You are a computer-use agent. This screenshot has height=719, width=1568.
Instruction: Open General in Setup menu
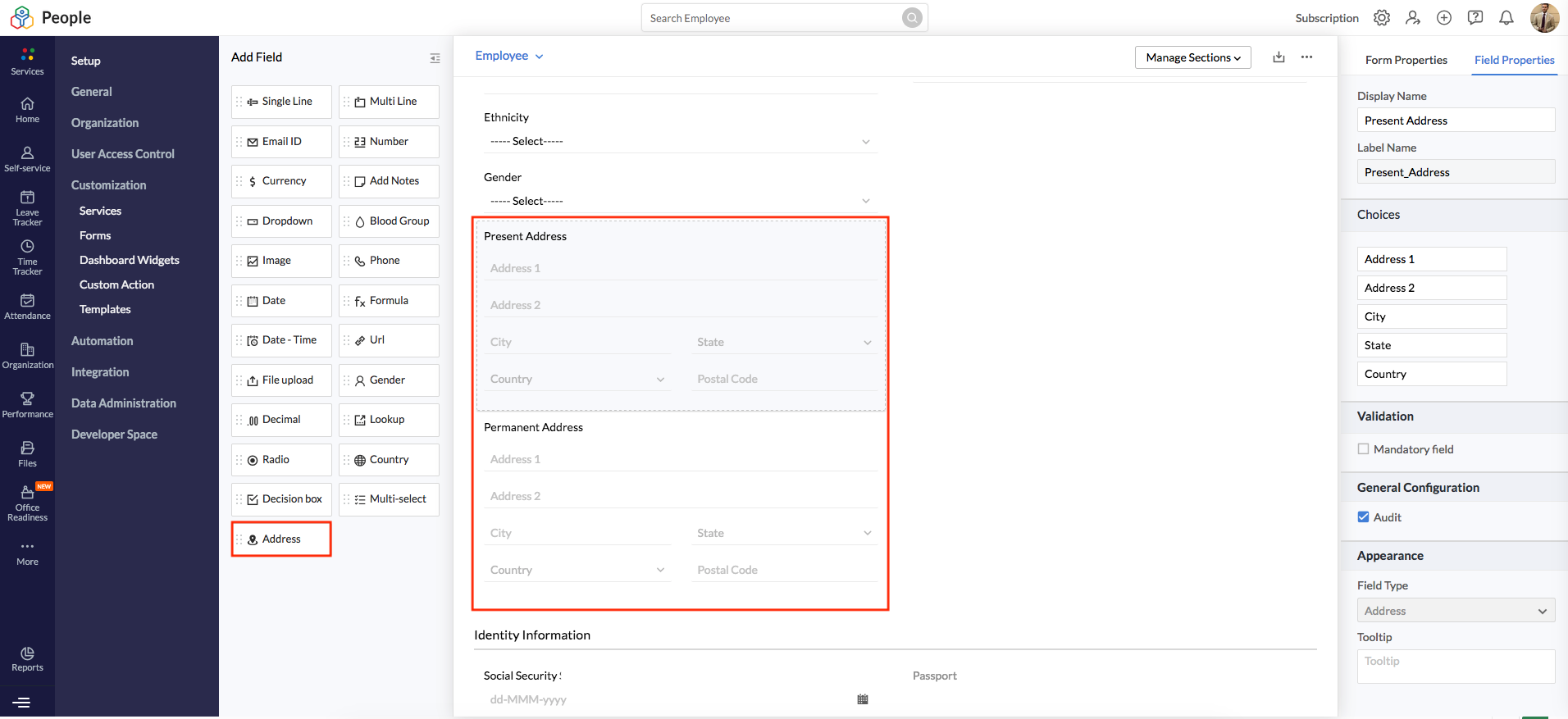click(x=91, y=92)
